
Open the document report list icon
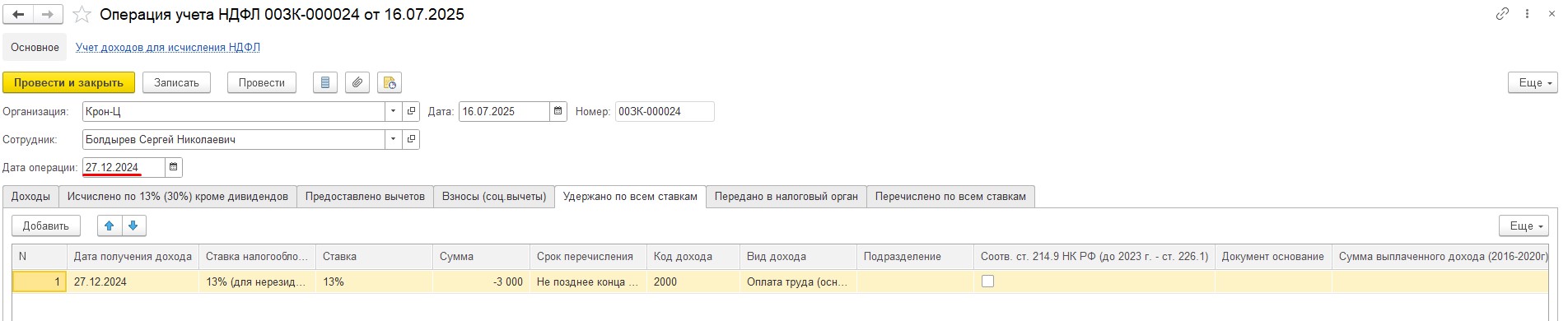coord(325,82)
